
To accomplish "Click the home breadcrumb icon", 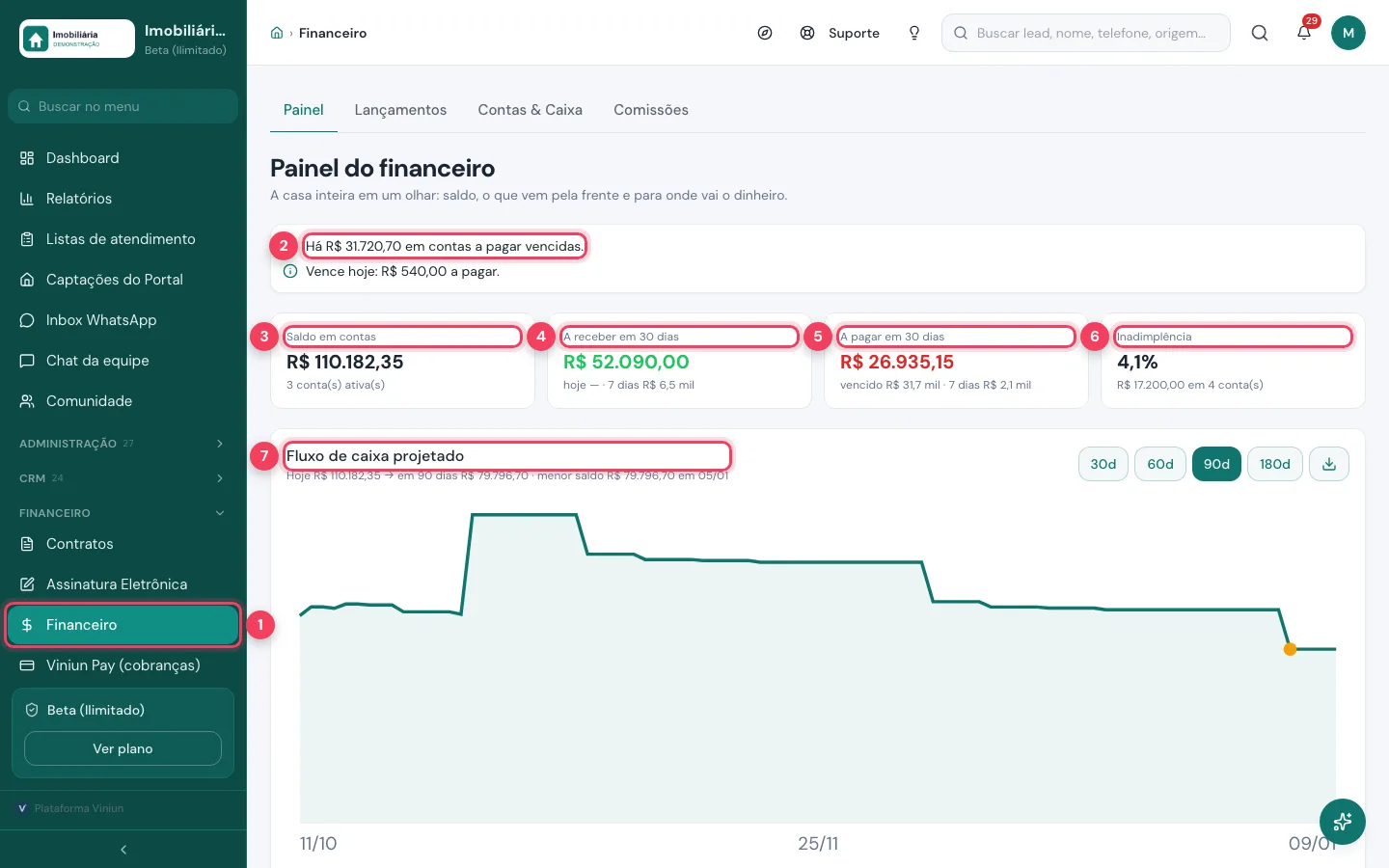I will (277, 33).
